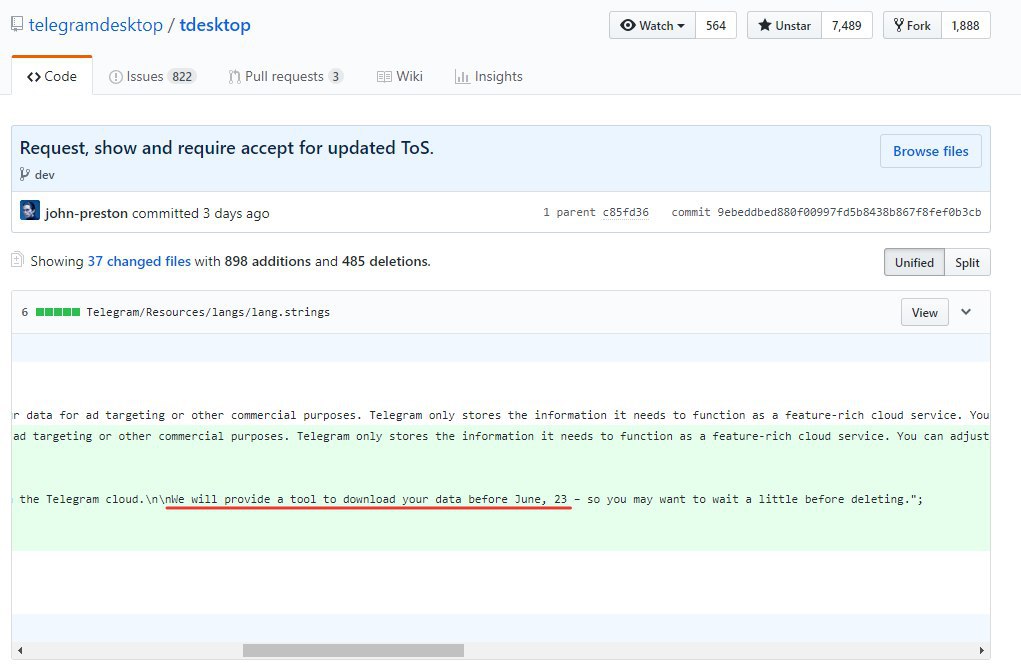The width and height of the screenshot is (1021, 668).
Task: Click the green diffstat bar
Action: tap(58, 312)
